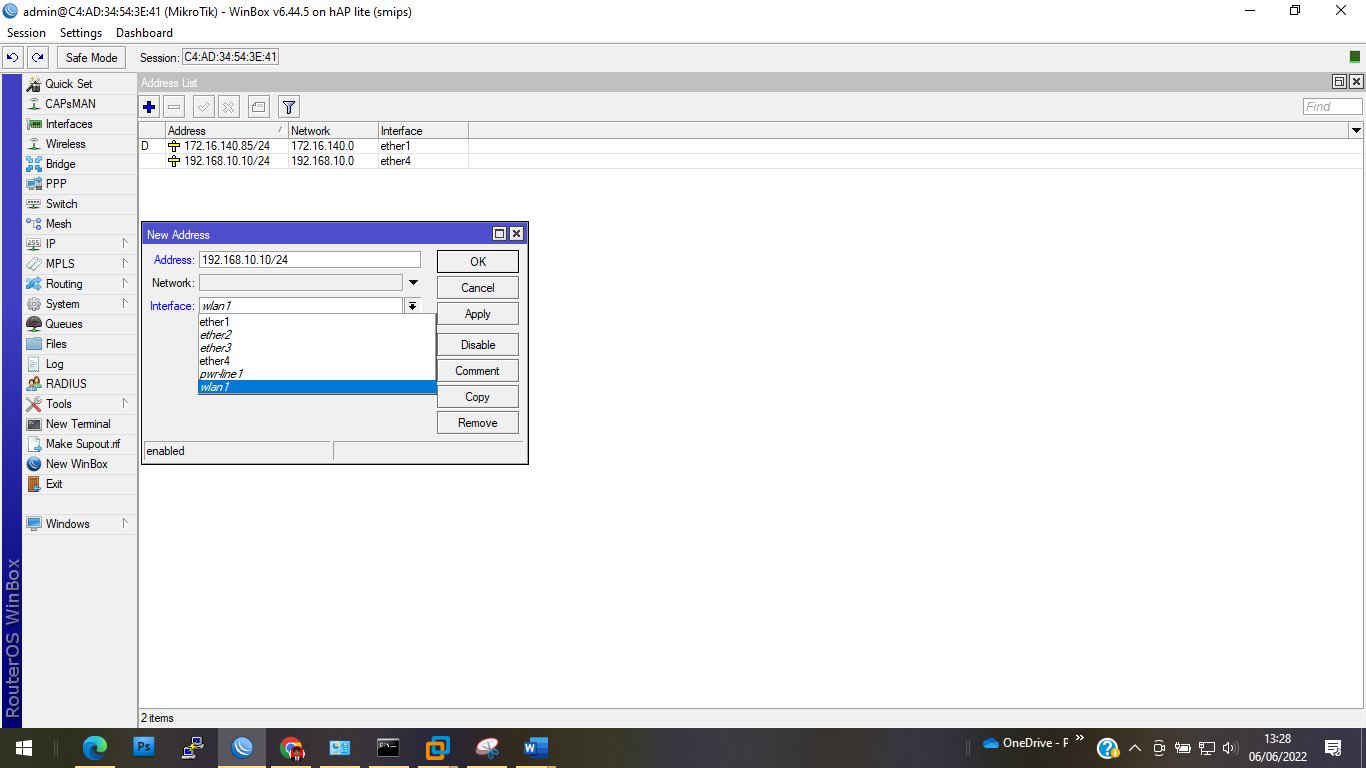Open the Settings menu
The width and height of the screenshot is (1366, 768).
point(81,33)
